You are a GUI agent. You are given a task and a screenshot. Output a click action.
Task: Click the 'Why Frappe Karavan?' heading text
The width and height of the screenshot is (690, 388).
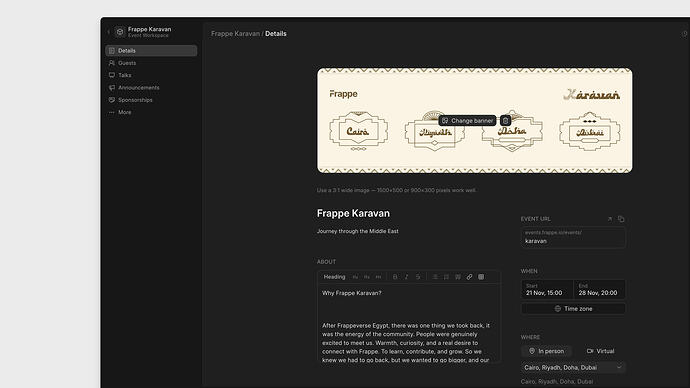352,293
